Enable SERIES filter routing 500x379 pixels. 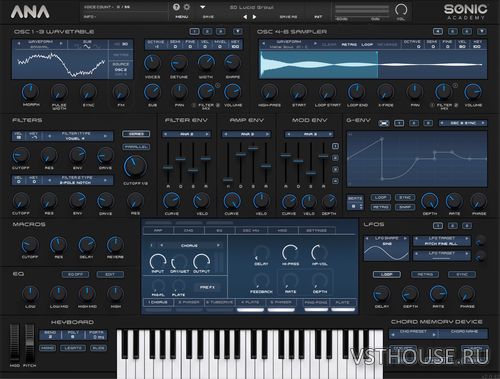click(x=136, y=134)
